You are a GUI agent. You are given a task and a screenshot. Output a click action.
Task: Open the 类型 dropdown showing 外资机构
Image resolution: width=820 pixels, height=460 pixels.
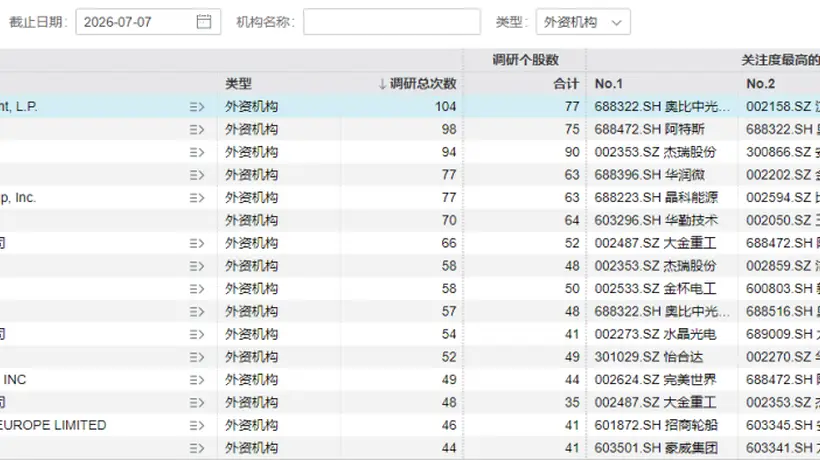coord(583,22)
